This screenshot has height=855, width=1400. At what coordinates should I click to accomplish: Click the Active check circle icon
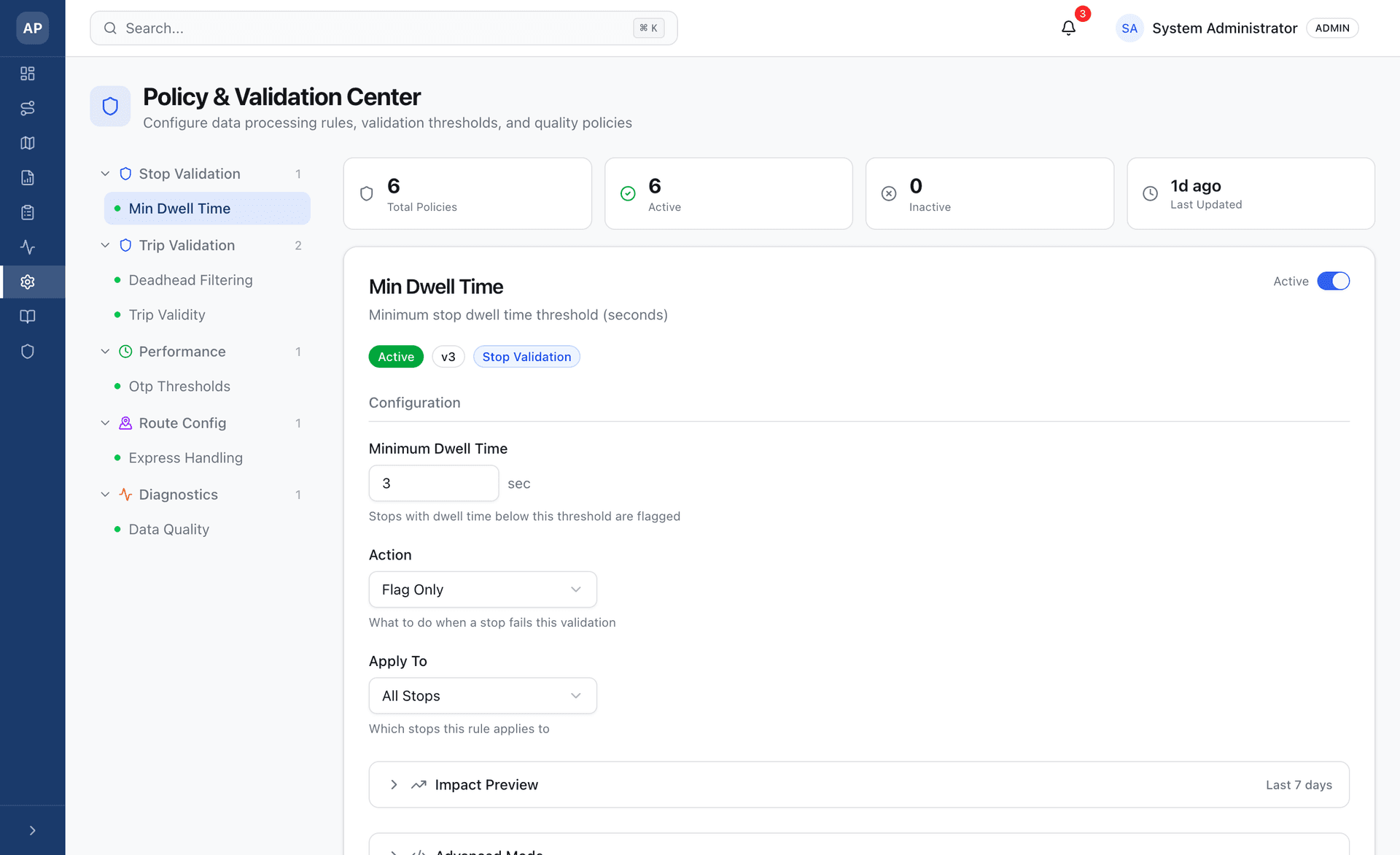click(628, 193)
